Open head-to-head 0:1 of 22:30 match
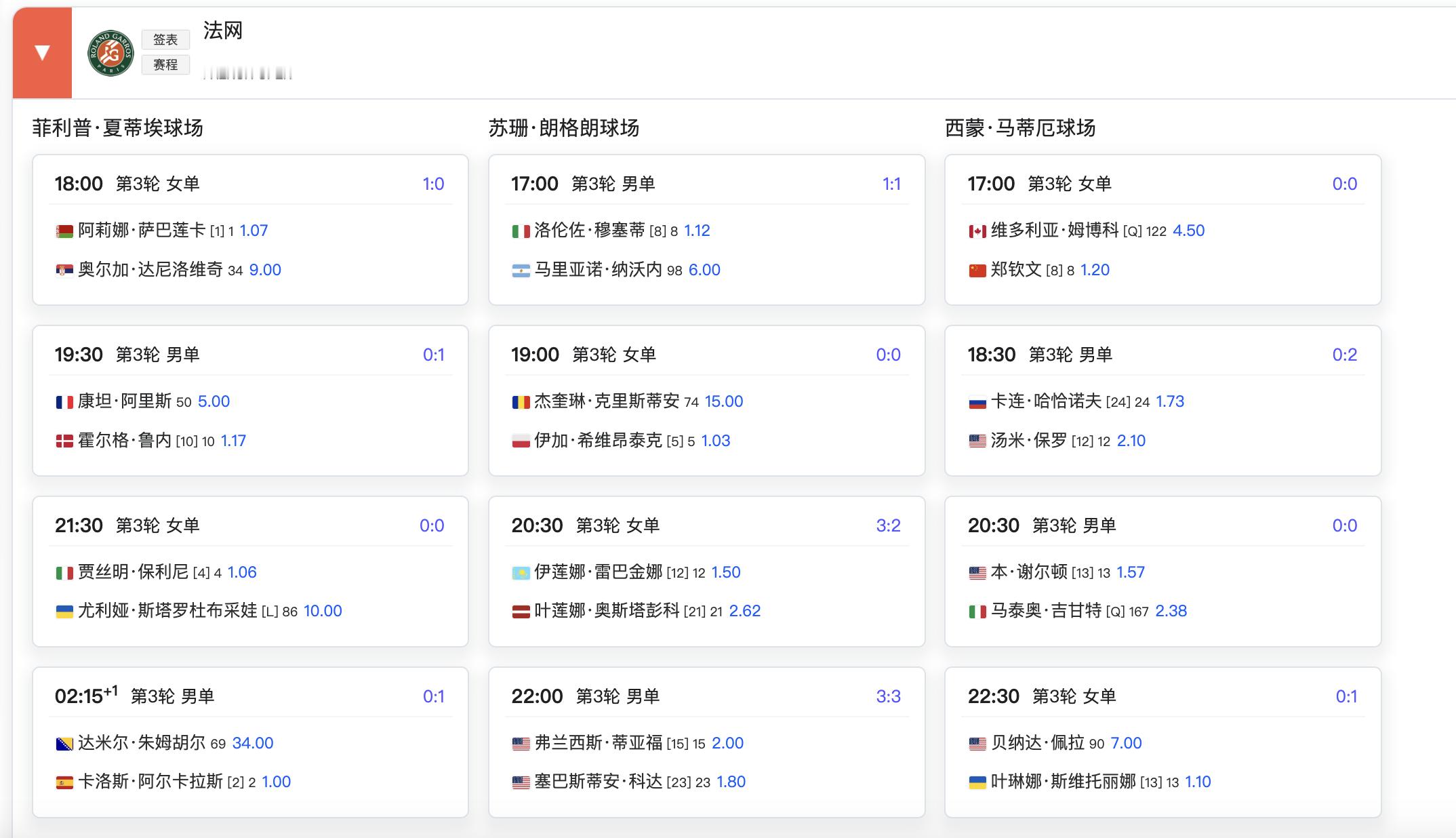The image size is (1456, 838). tap(1346, 696)
